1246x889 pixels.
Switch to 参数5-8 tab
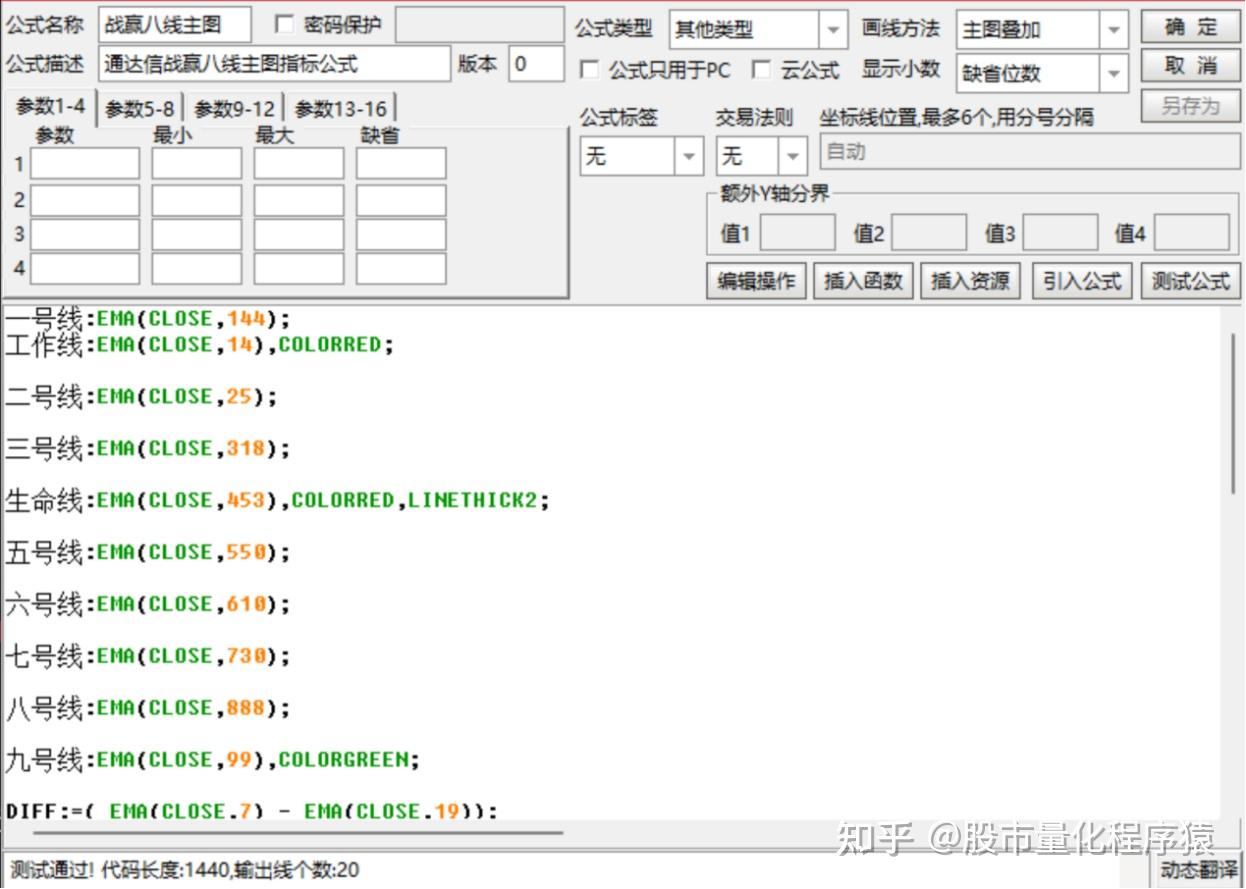(x=140, y=109)
